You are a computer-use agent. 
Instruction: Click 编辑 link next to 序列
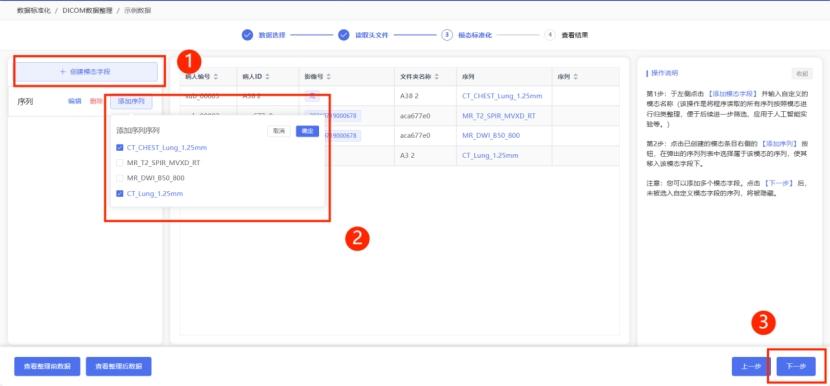[x=75, y=101]
